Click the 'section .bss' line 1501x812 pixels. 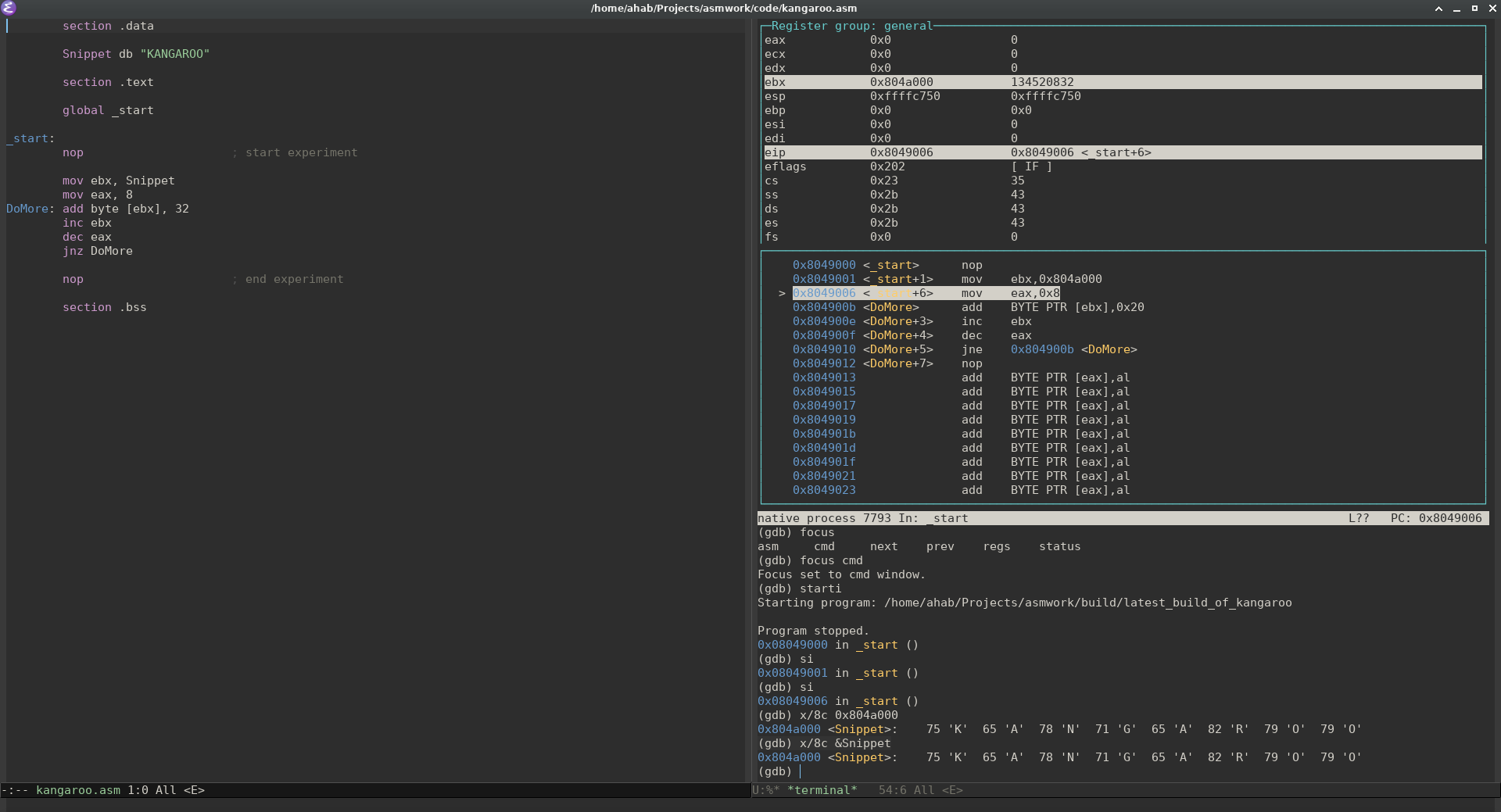pos(105,307)
